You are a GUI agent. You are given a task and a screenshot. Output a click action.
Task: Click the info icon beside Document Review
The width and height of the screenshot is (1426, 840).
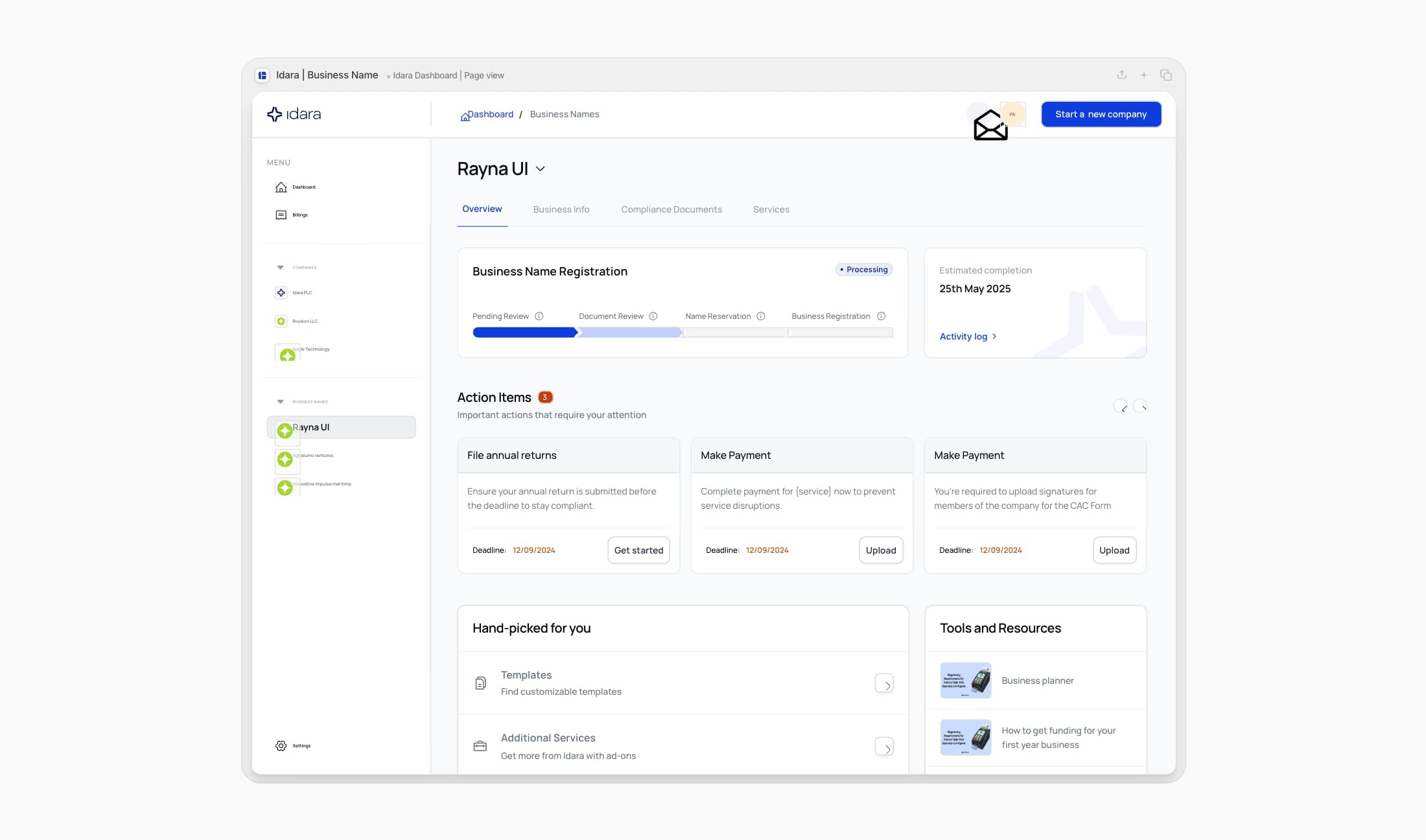(653, 316)
